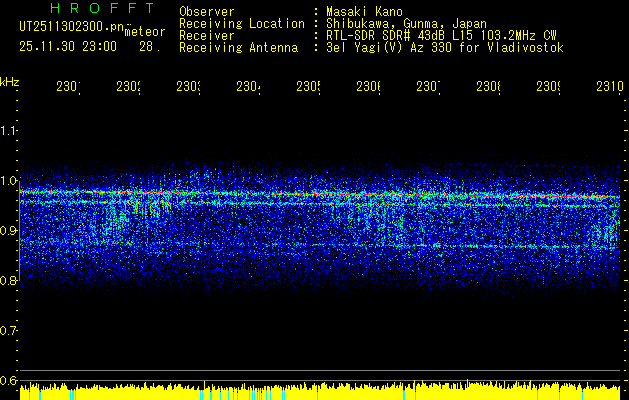Click the green HROFFT title
Image resolution: width=629 pixels, height=400 pixels.
pos(102,8)
